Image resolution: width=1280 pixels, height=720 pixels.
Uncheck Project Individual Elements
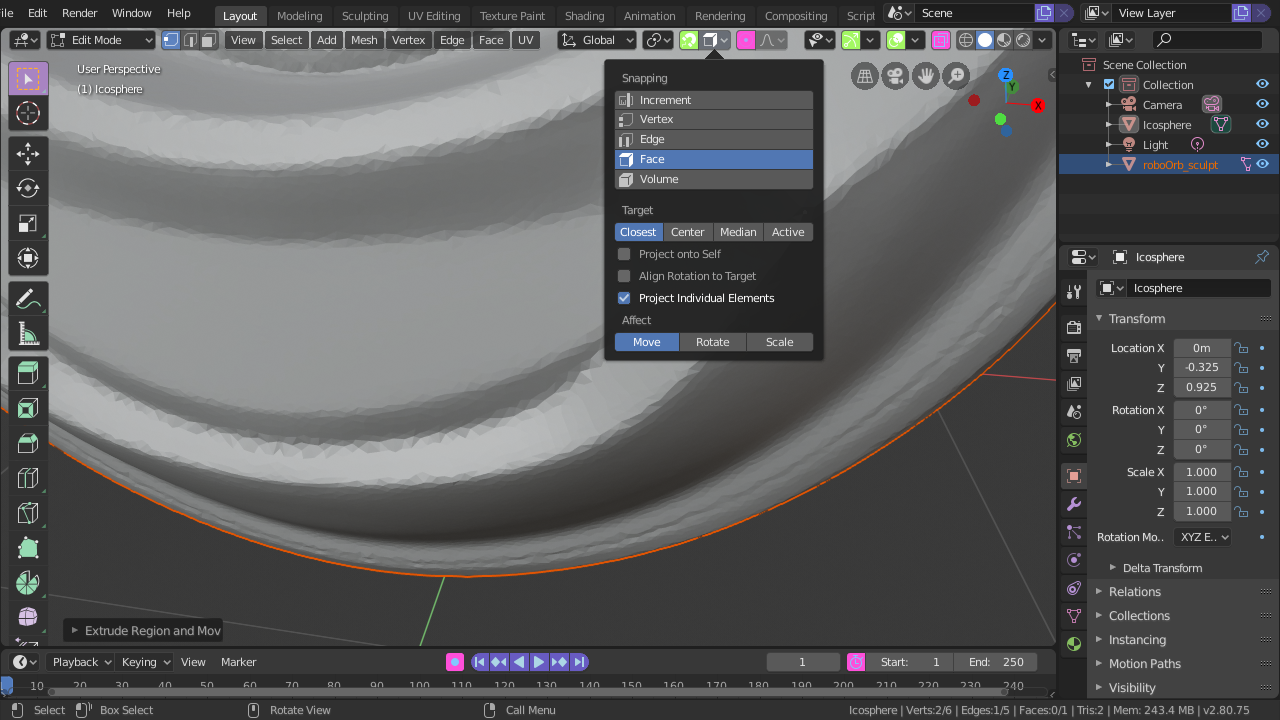tap(624, 298)
